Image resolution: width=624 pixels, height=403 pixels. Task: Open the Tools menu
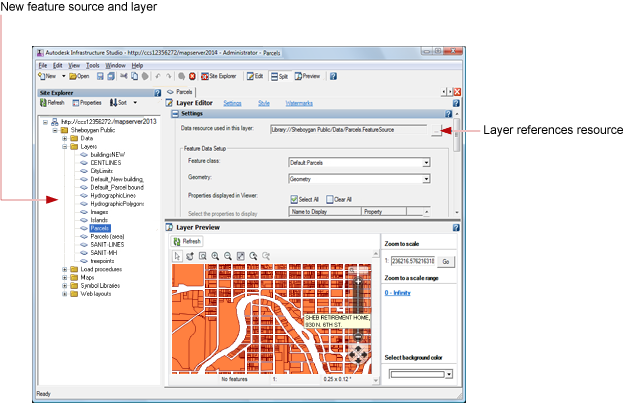click(x=93, y=65)
